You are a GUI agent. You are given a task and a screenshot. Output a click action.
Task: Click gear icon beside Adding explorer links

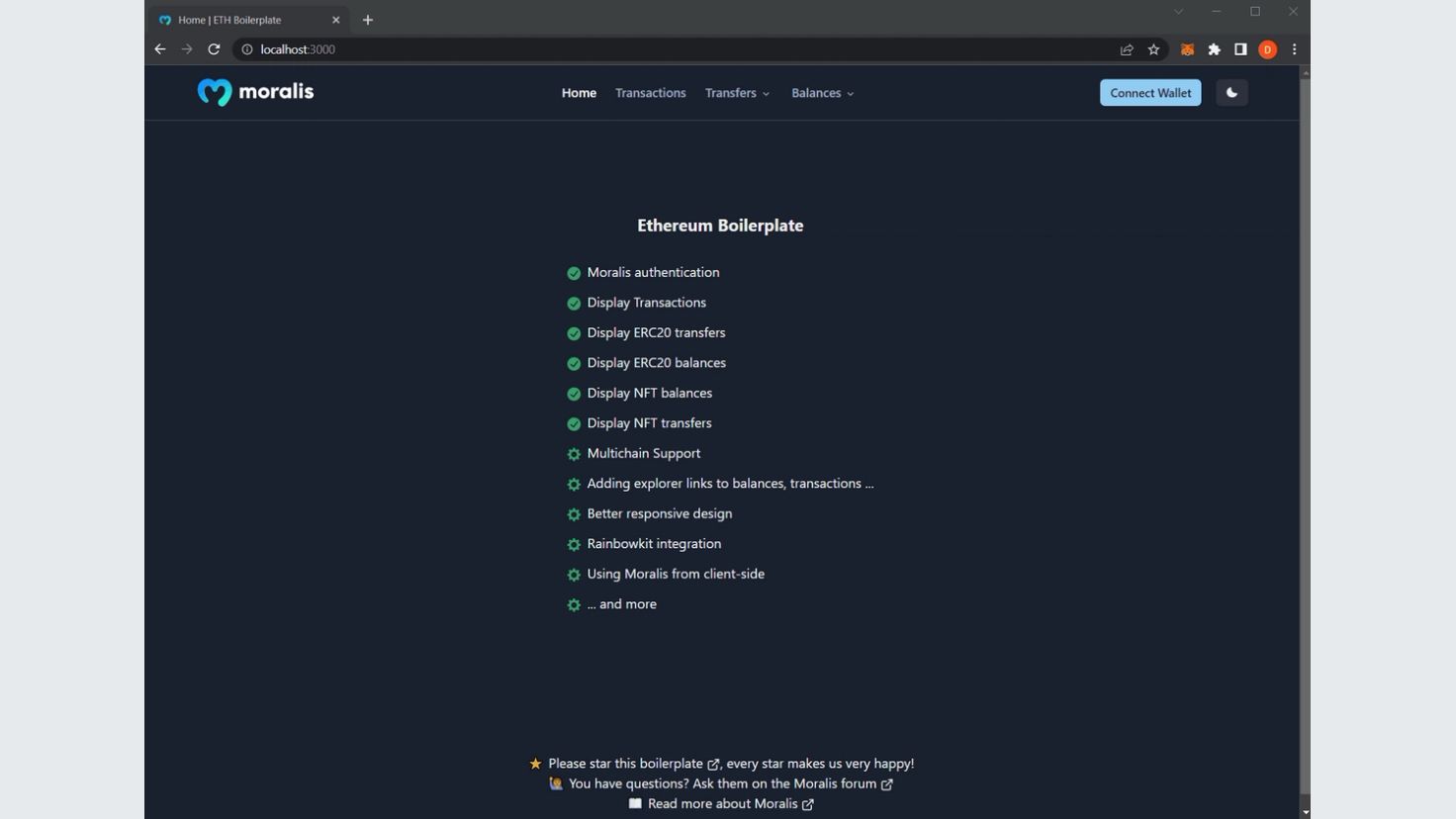tap(574, 484)
